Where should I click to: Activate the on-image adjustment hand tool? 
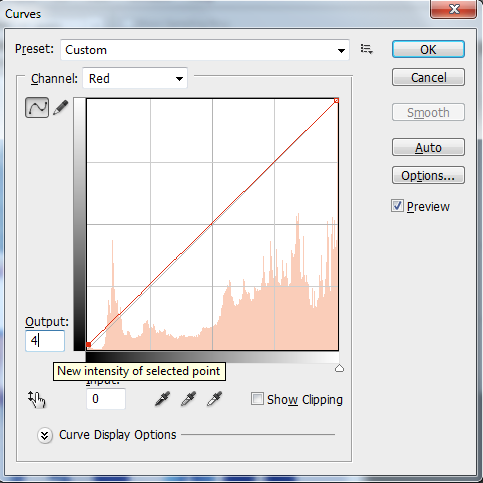tap(37, 399)
